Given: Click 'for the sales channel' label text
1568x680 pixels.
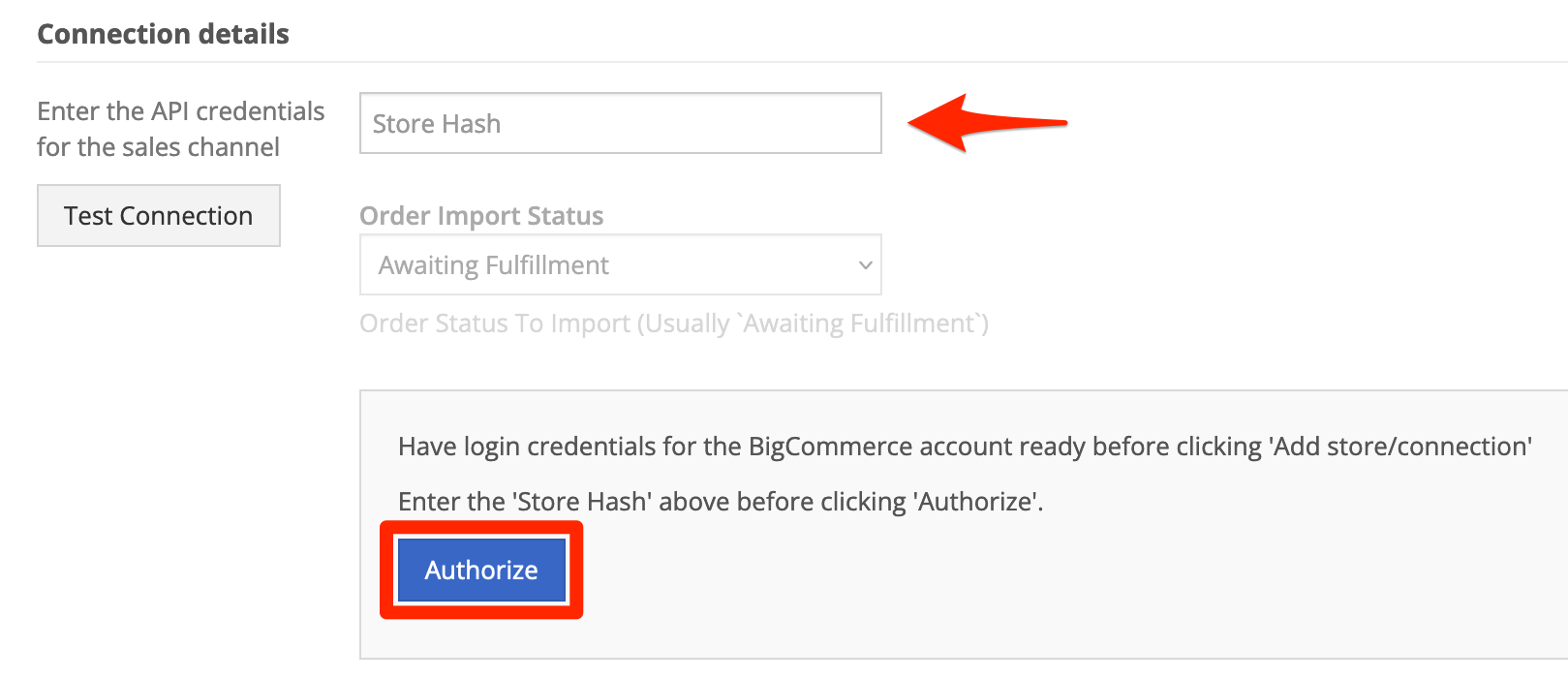Looking at the screenshot, I should [159, 147].
